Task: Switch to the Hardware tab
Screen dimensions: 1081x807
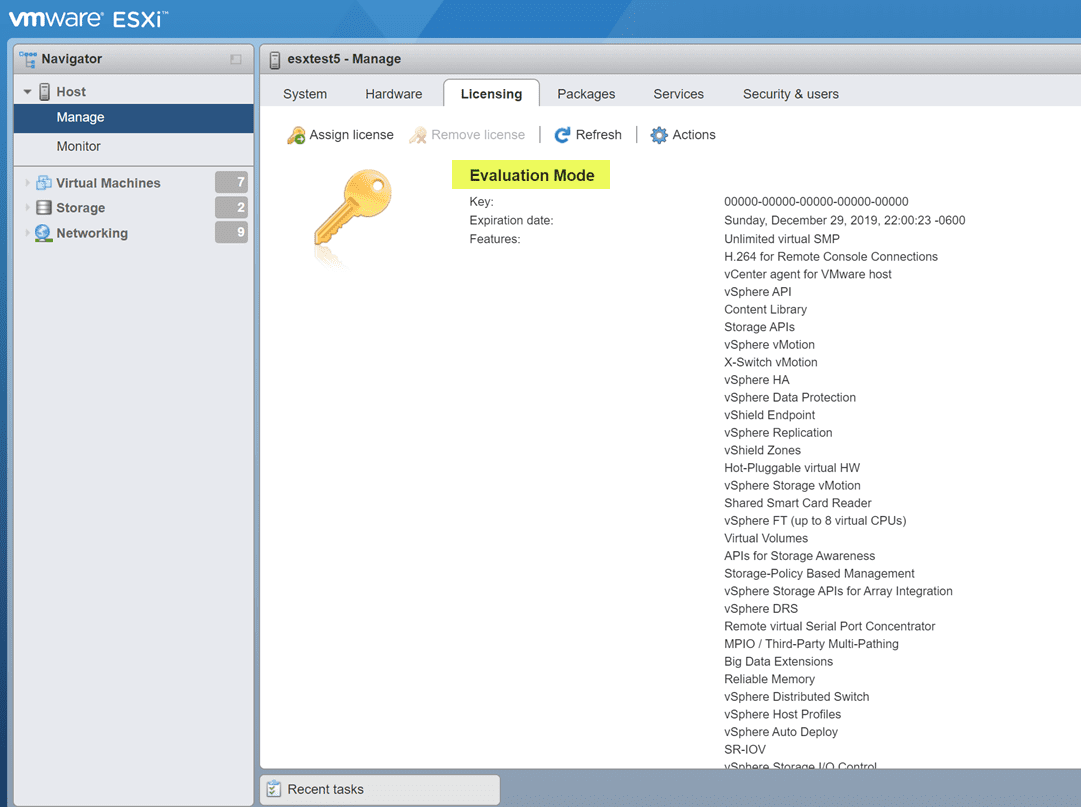Action: pos(394,94)
